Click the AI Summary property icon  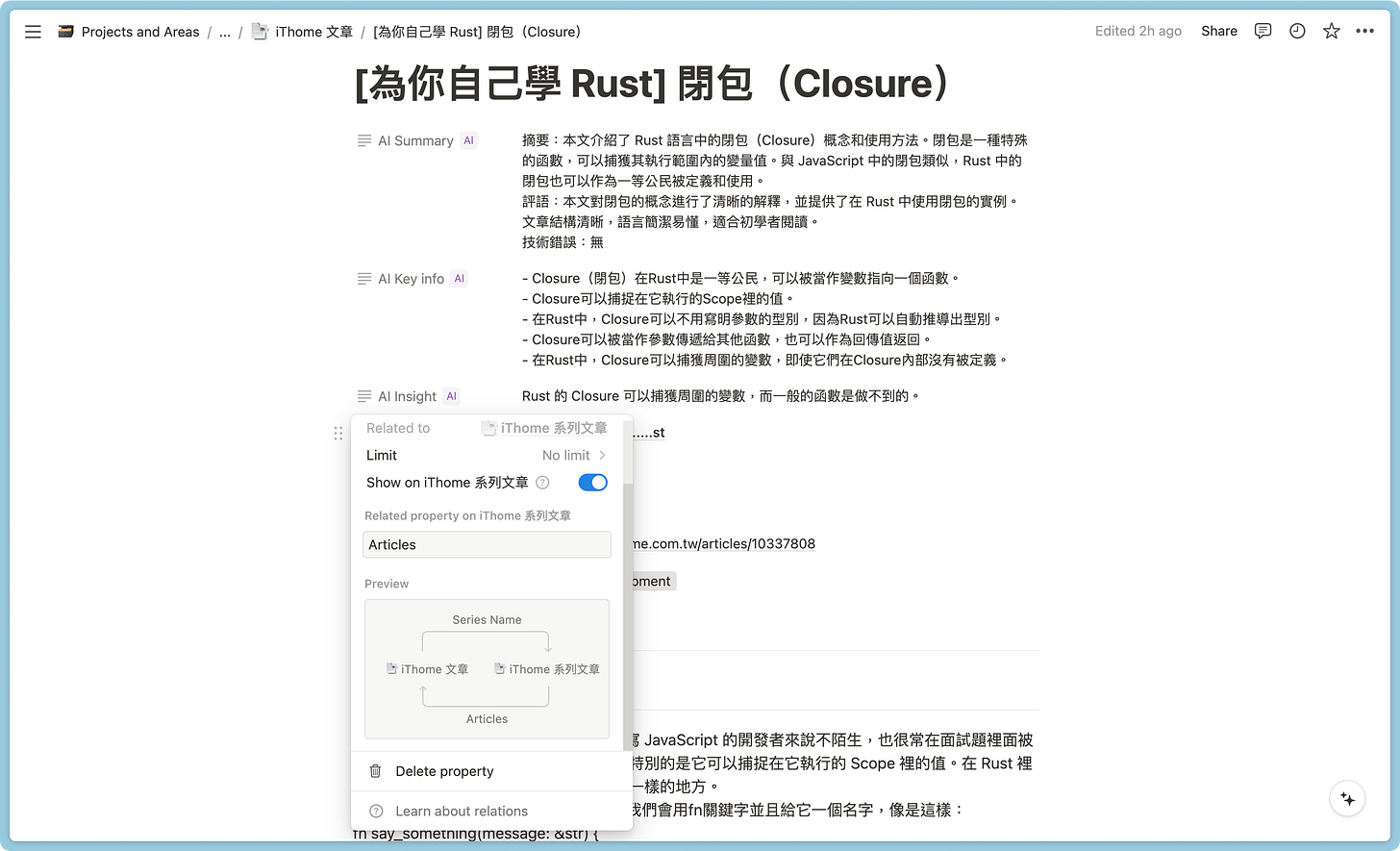364,140
